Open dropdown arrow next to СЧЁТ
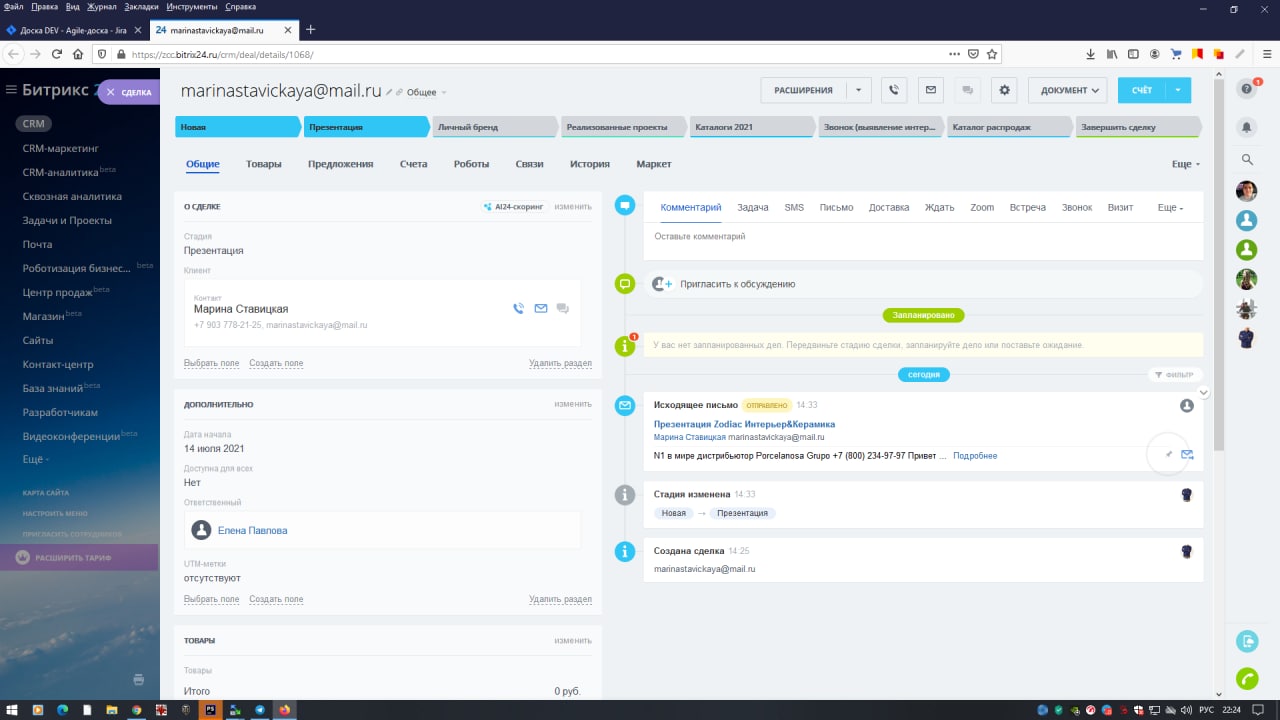 pos(1178,90)
